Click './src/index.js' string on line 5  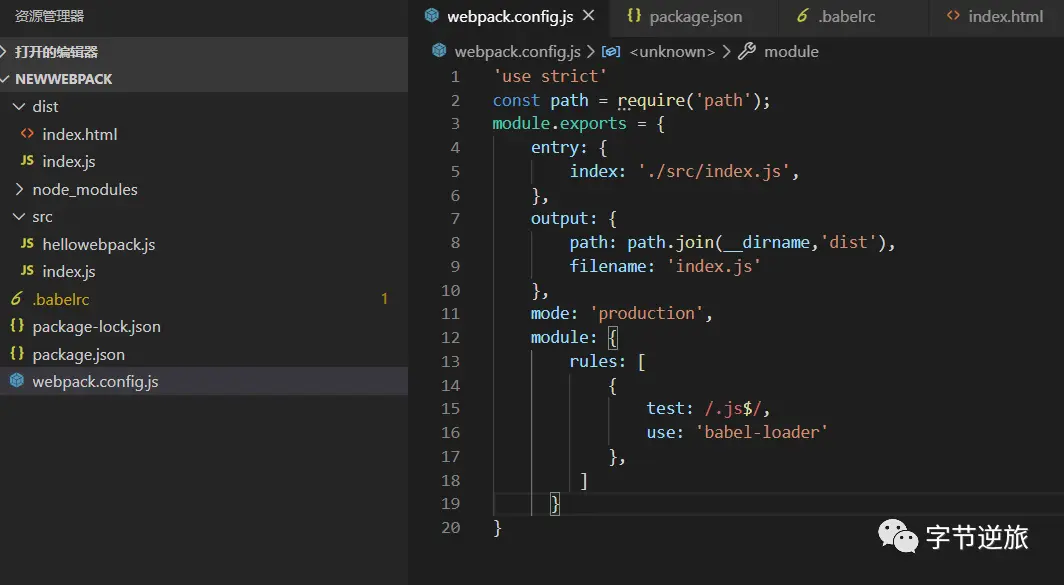click(x=713, y=171)
